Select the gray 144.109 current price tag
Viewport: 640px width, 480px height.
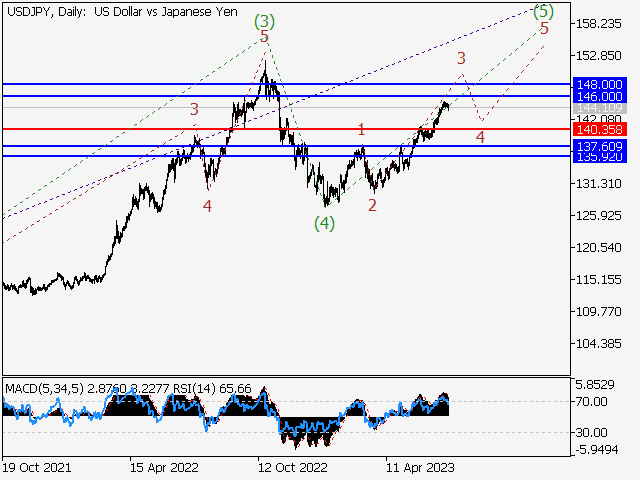tap(600, 108)
